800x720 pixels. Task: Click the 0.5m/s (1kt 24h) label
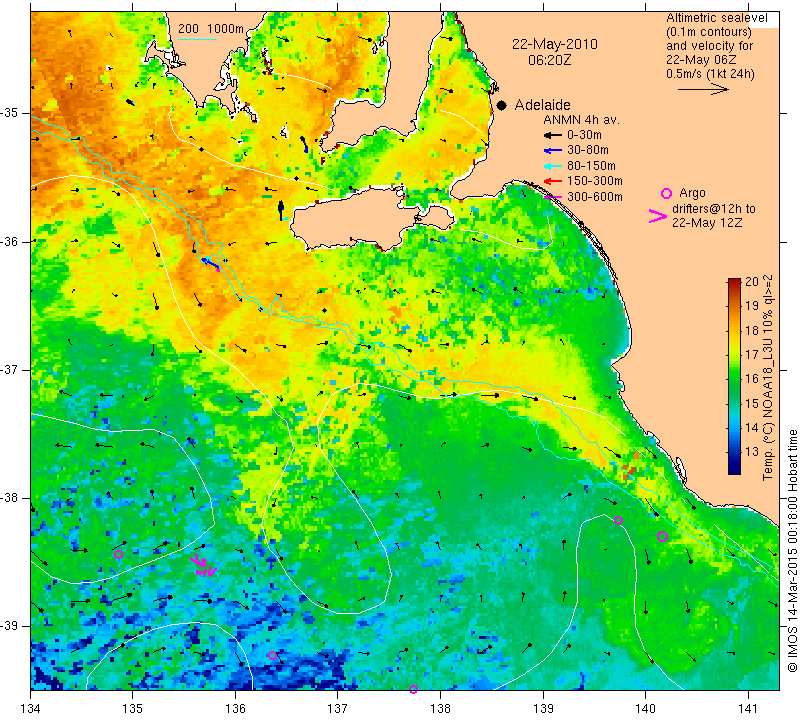[710, 73]
